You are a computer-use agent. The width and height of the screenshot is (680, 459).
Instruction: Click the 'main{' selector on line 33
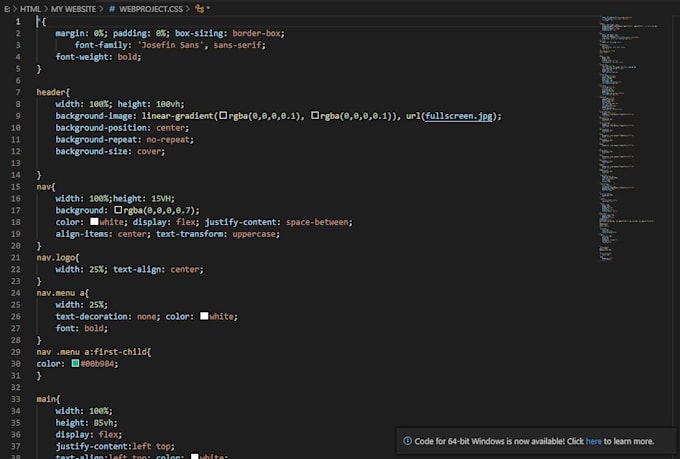coord(48,399)
